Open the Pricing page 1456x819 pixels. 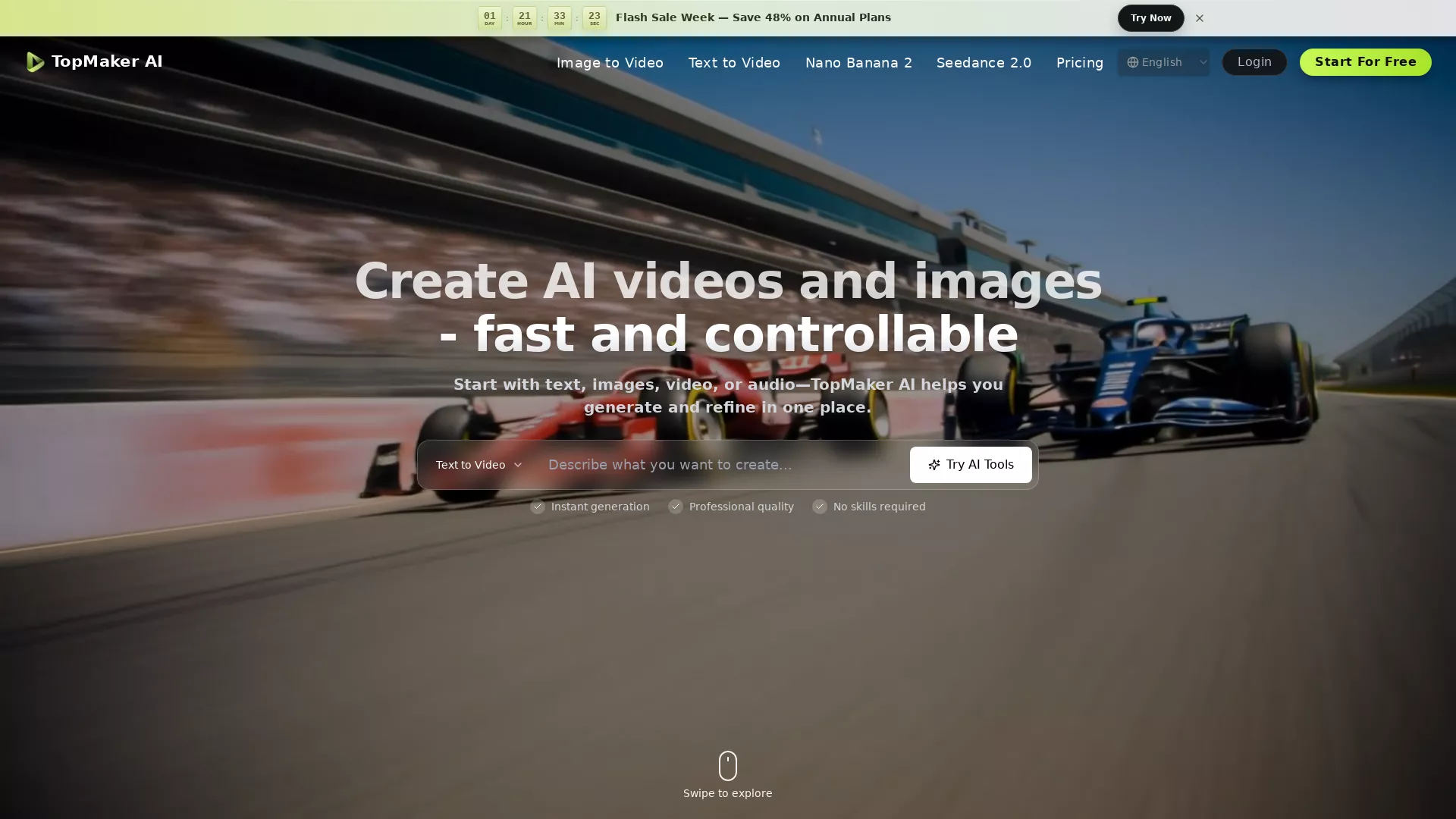1080,63
